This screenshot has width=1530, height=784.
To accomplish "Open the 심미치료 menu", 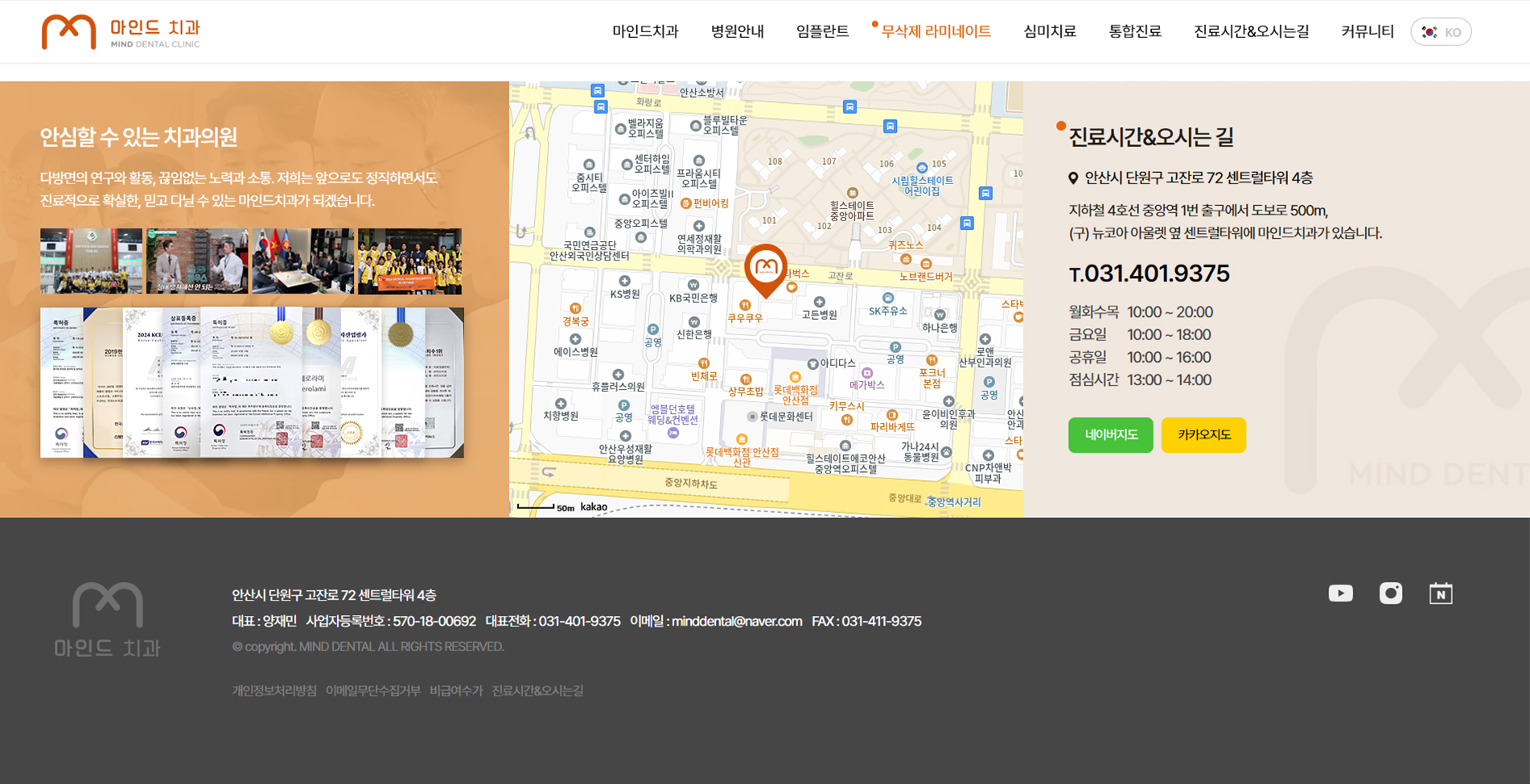I will click(x=1049, y=31).
